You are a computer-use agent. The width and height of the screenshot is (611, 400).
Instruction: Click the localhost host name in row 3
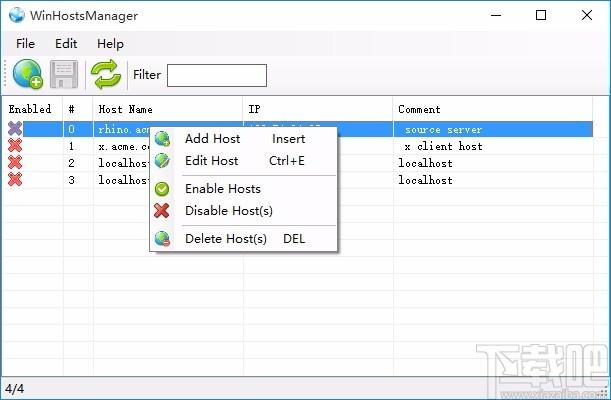124,180
